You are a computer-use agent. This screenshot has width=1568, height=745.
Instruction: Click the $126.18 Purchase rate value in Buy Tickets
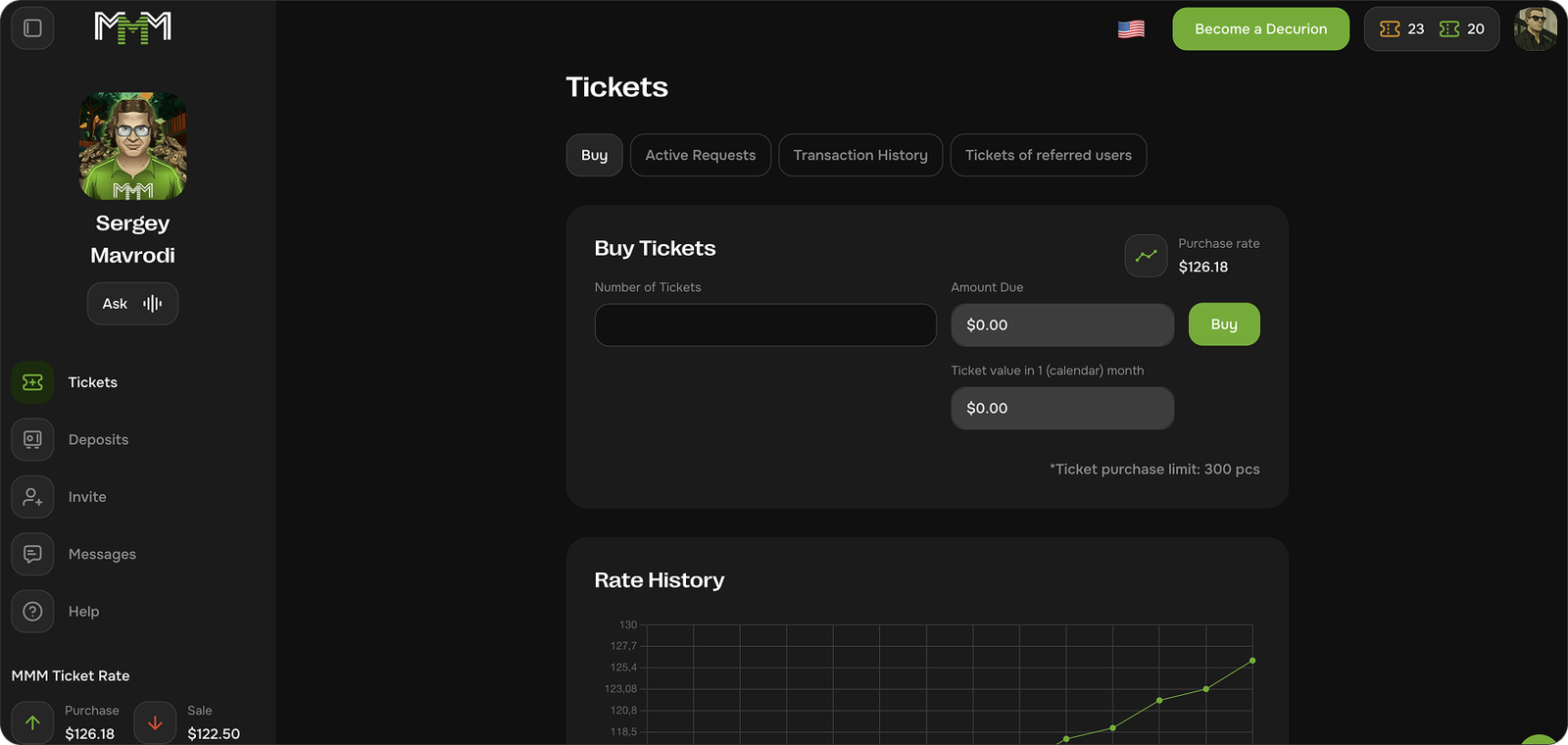(1203, 267)
